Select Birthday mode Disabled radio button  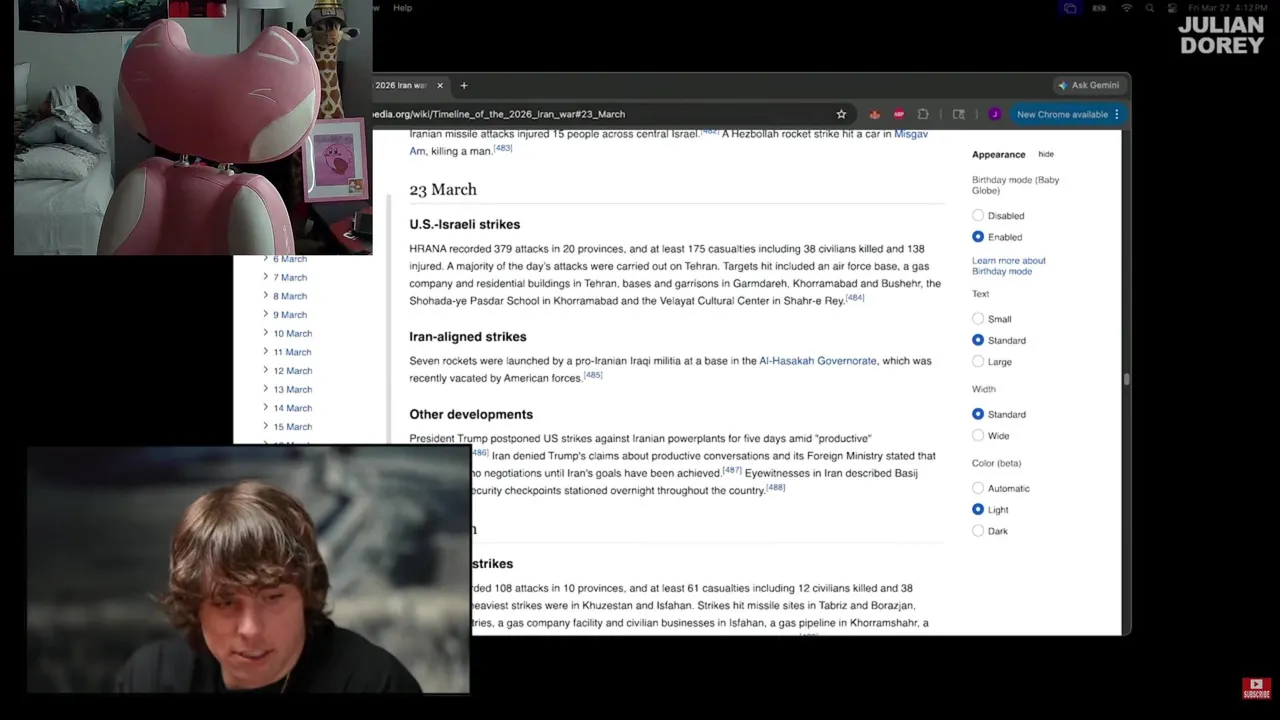[x=978, y=216]
